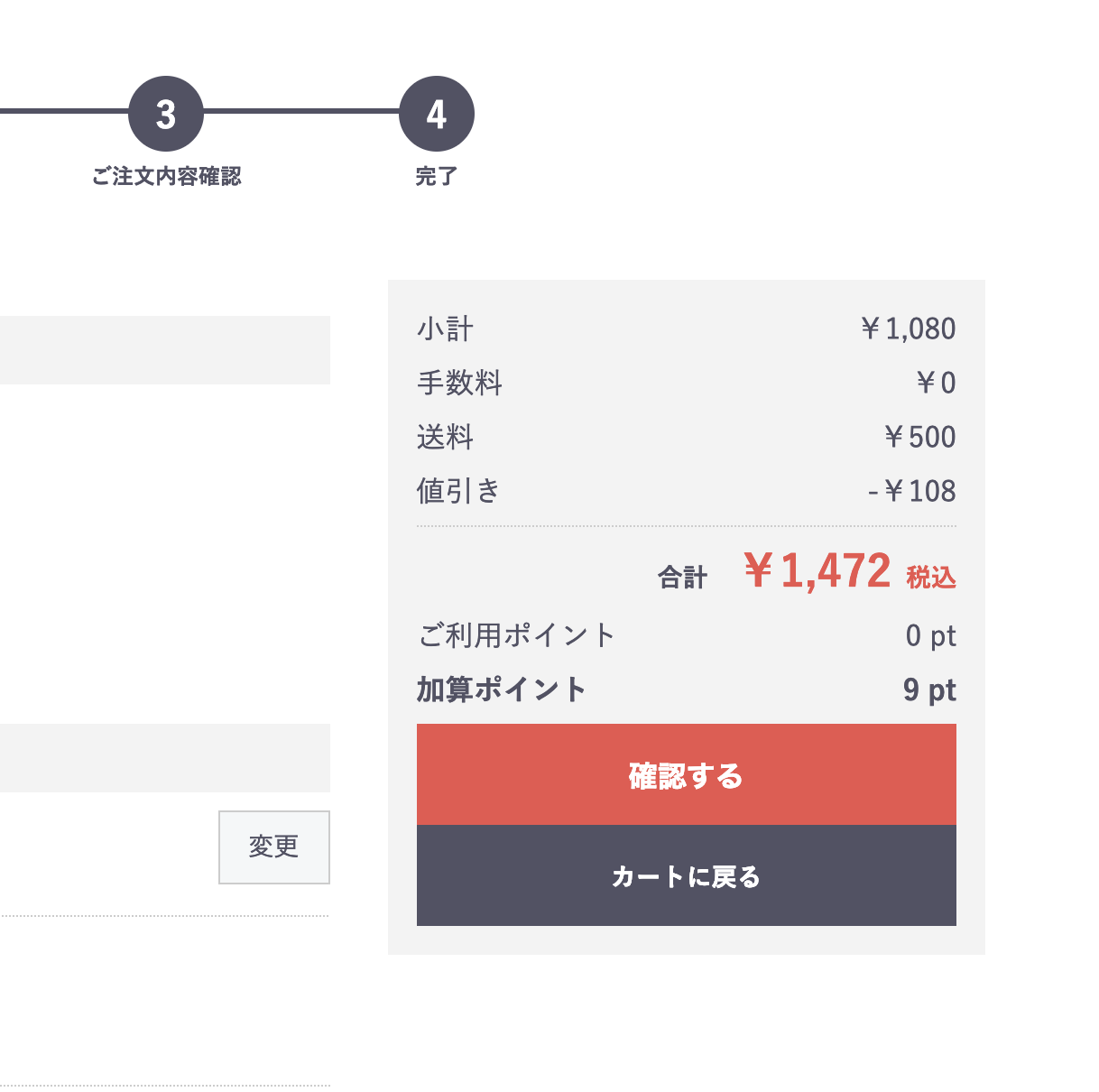Click the 値引き label
The height and width of the screenshot is (1092, 1099).
(x=458, y=491)
